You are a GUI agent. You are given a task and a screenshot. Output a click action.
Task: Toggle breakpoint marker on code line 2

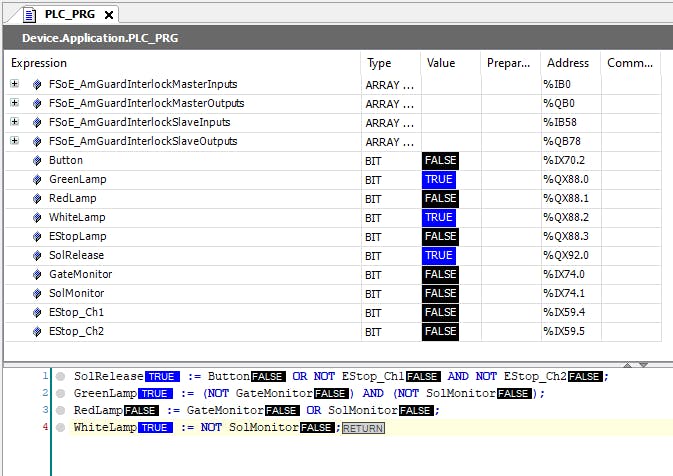(x=61, y=393)
